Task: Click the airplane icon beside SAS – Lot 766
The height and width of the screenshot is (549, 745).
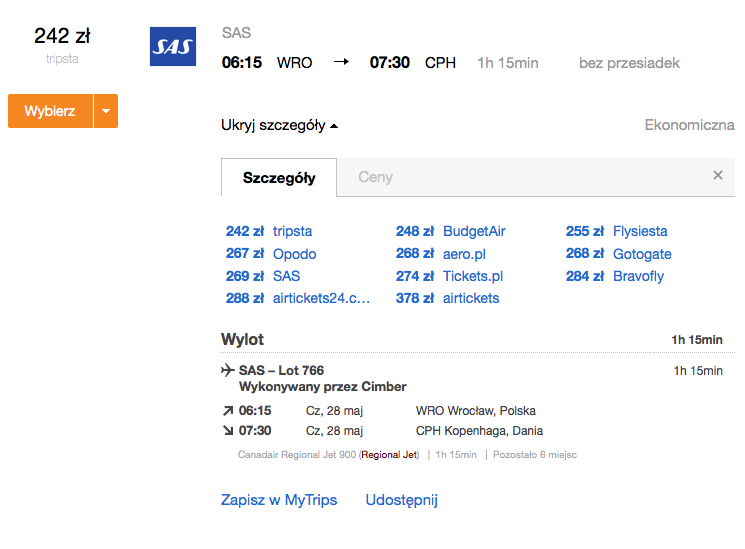Action: (x=228, y=370)
